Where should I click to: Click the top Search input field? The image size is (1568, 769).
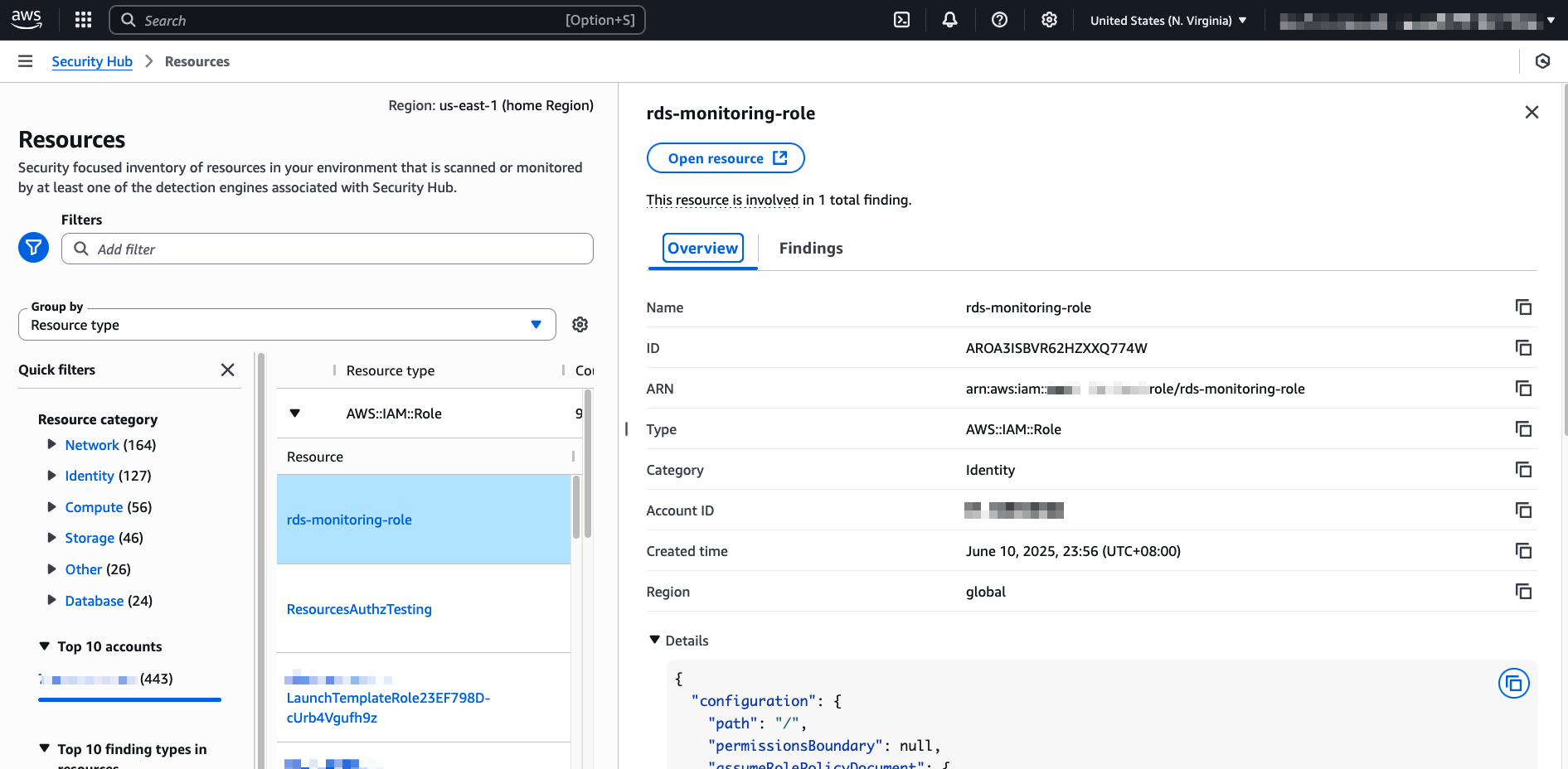pos(377,20)
